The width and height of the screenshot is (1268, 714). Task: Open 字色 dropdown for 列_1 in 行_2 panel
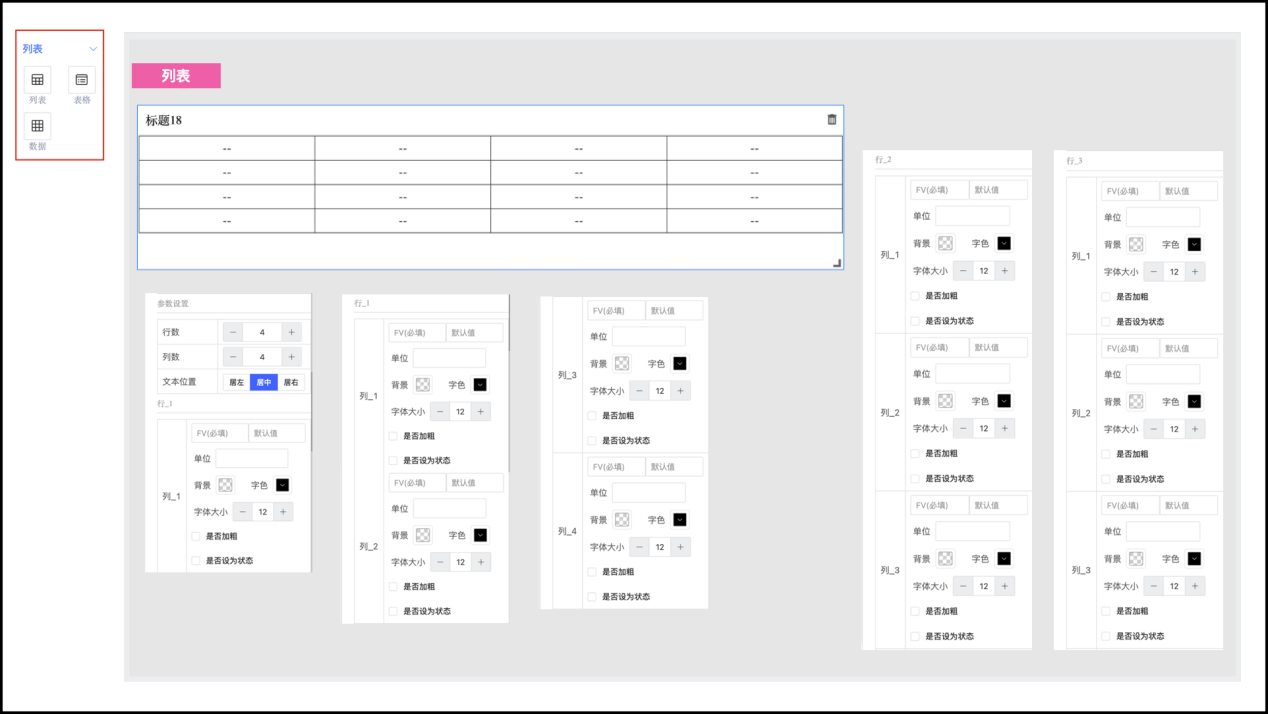coord(1004,243)
